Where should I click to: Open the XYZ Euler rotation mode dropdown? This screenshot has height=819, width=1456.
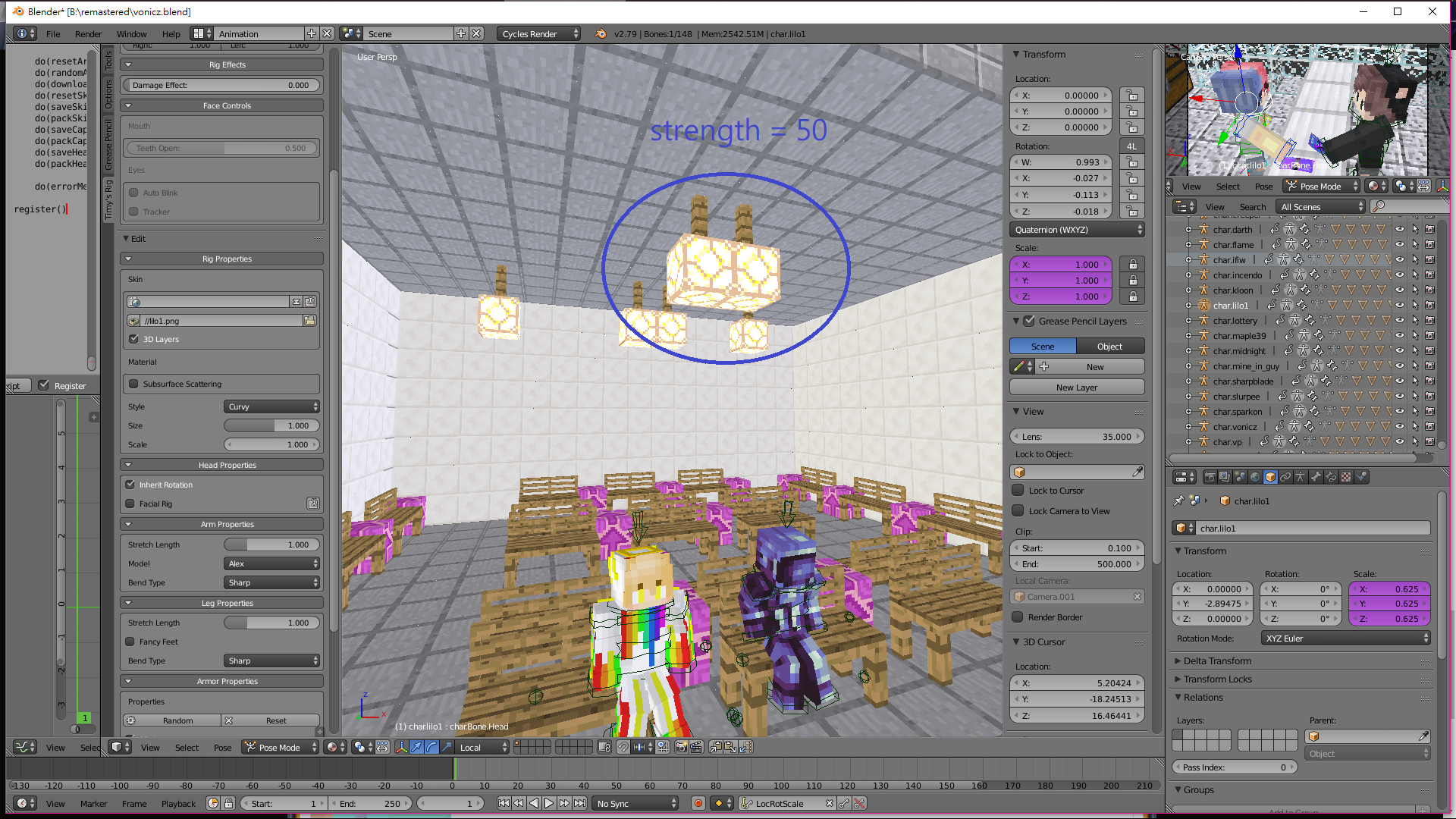click(x=1346, y=639)
